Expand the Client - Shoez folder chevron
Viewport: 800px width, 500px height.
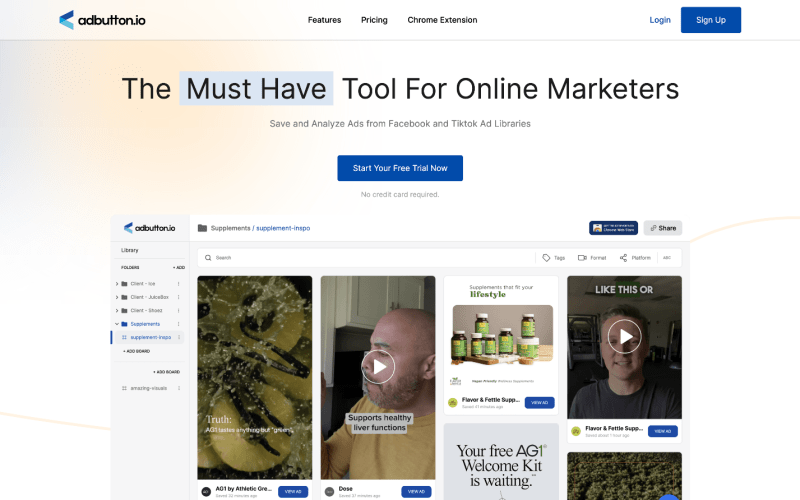pyautogui.click(x=117, y=310)
